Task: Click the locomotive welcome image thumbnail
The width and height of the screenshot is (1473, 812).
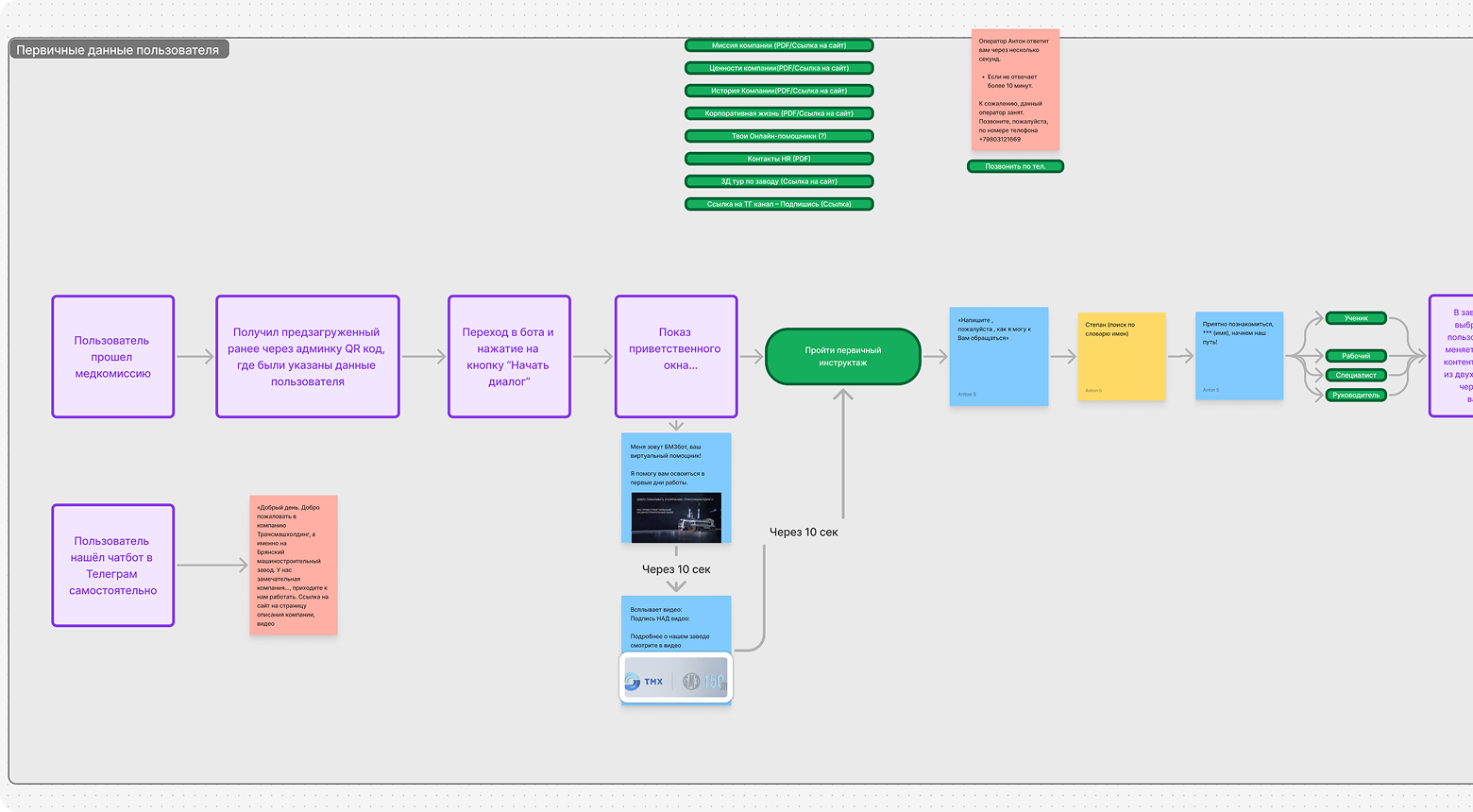Action: [676, 517]
